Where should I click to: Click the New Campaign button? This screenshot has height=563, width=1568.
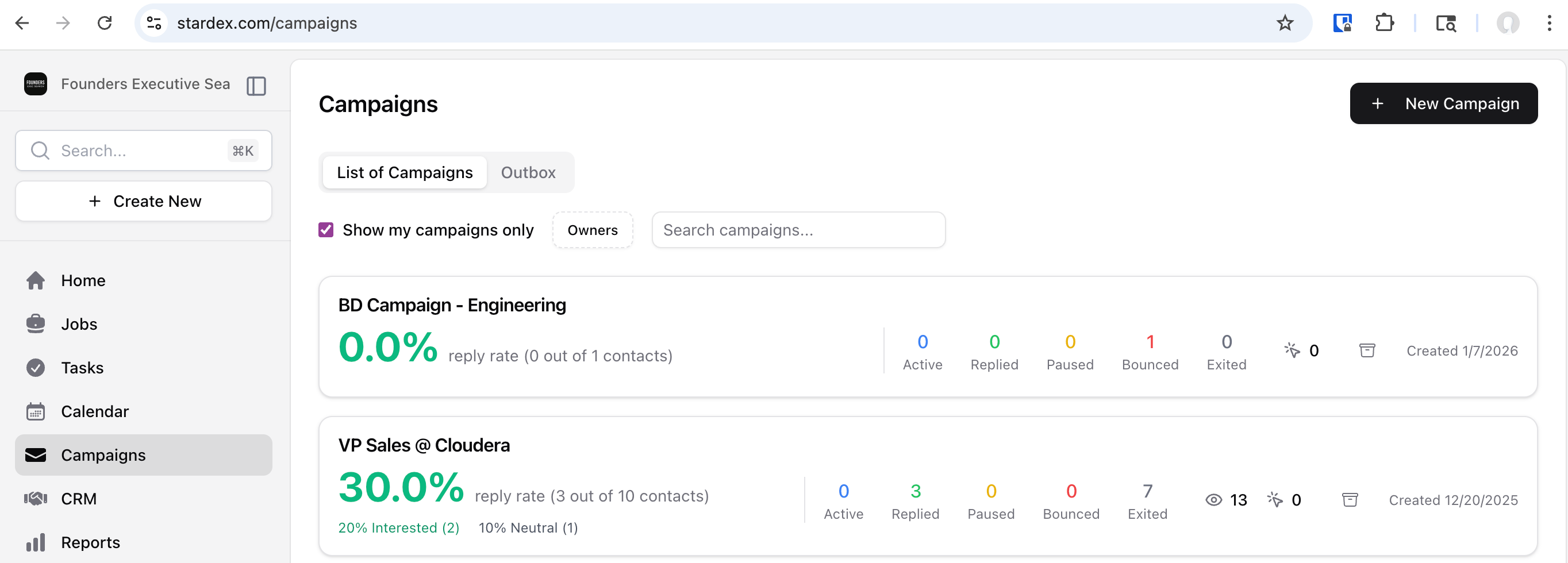[x=1443, y=103]
